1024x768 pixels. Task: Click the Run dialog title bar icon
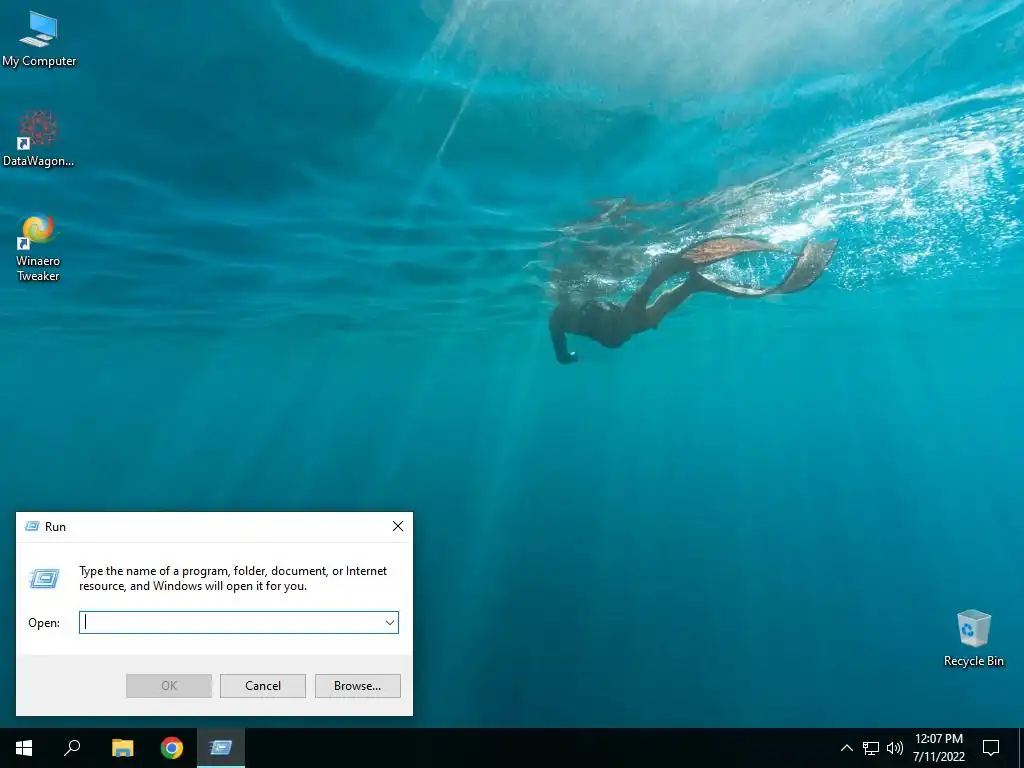tap(32, 526)
